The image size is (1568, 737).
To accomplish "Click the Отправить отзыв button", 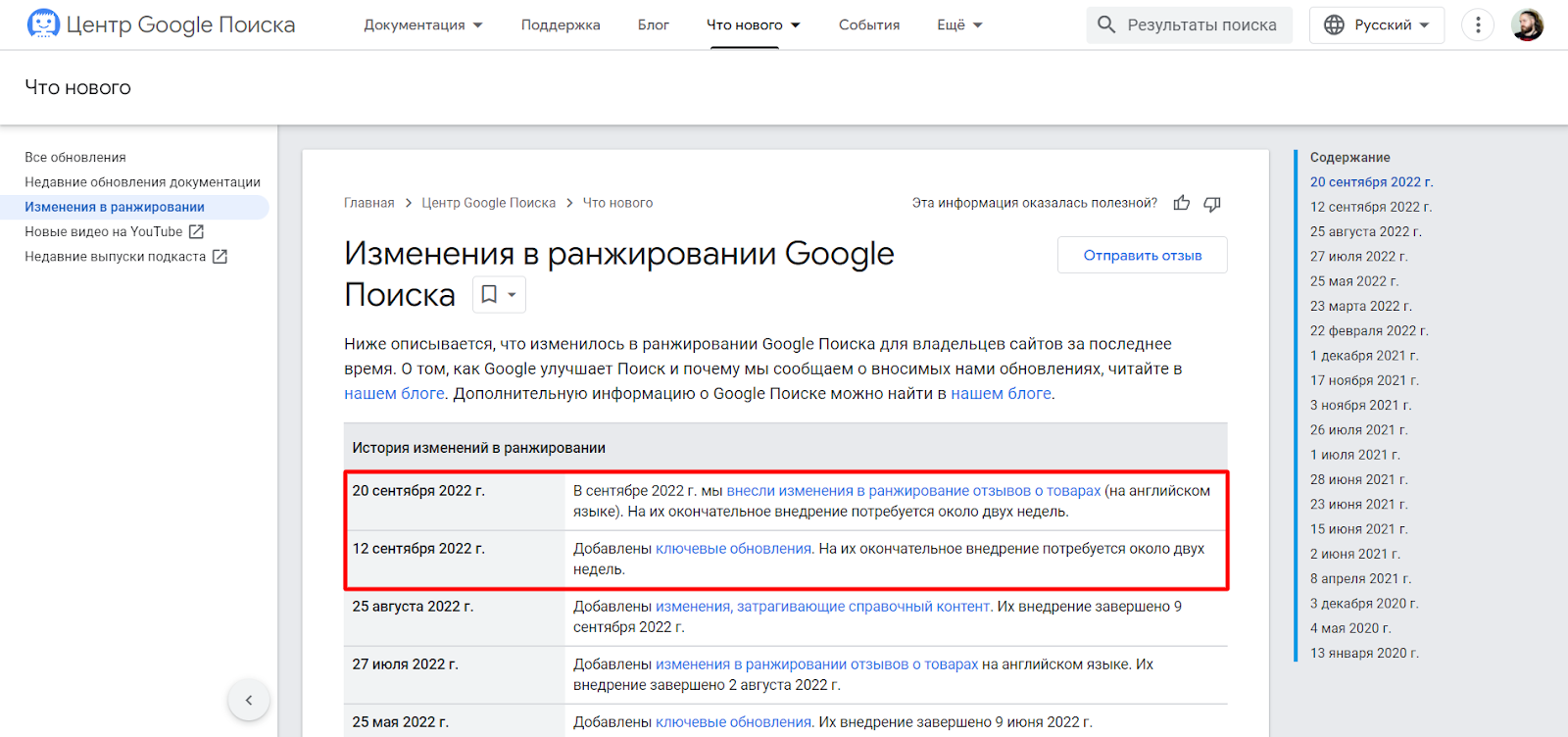I will (1142, 256).
